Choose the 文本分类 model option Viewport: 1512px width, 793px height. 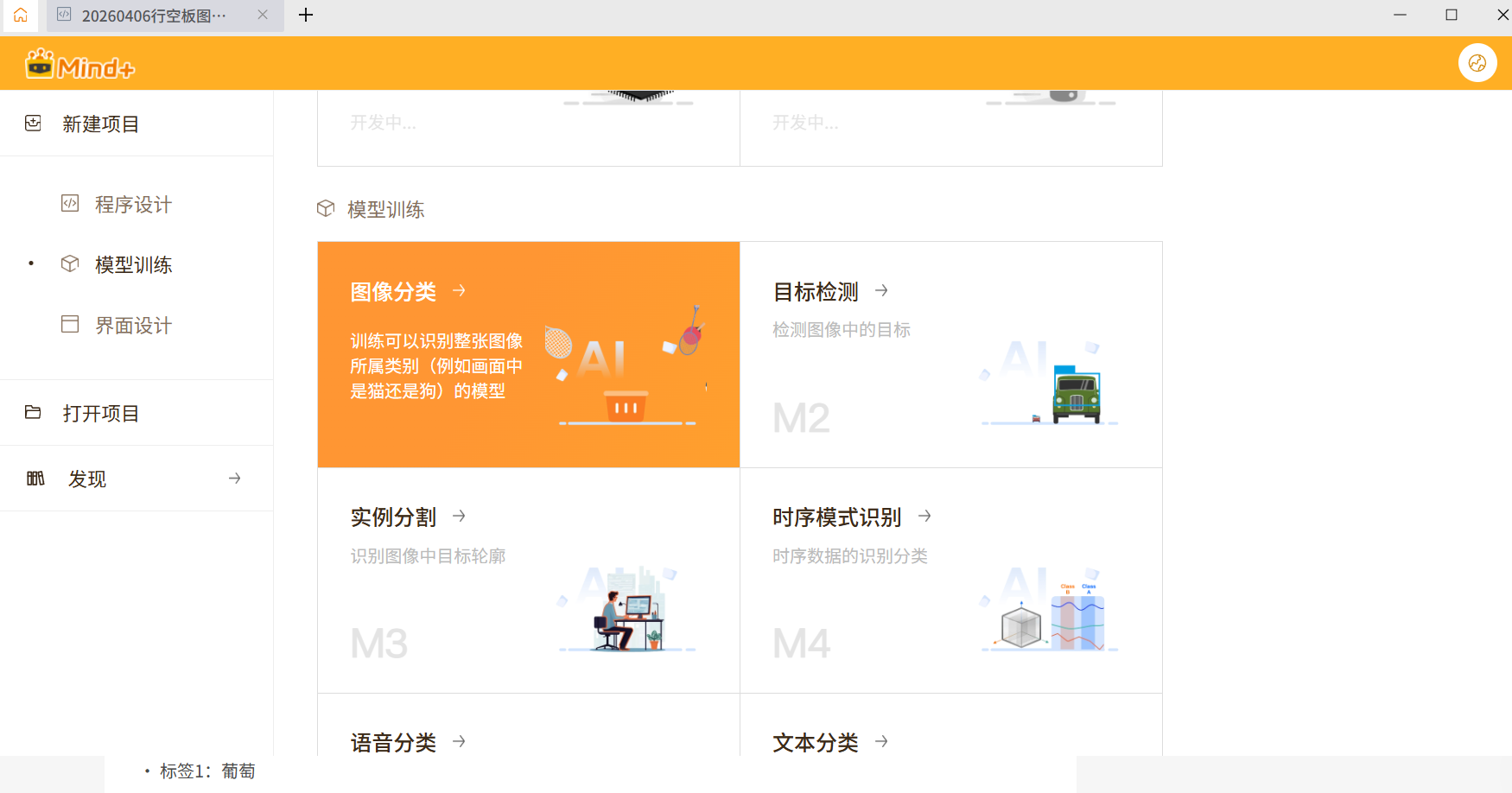coord(815,742)
